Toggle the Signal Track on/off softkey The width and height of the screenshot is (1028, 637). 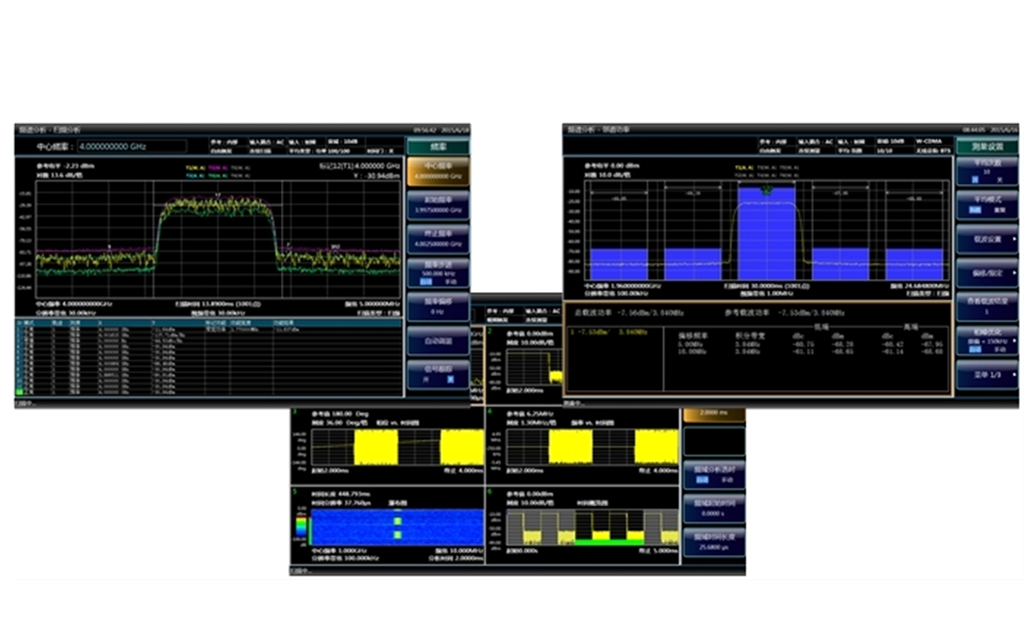(x=437, y=373)
